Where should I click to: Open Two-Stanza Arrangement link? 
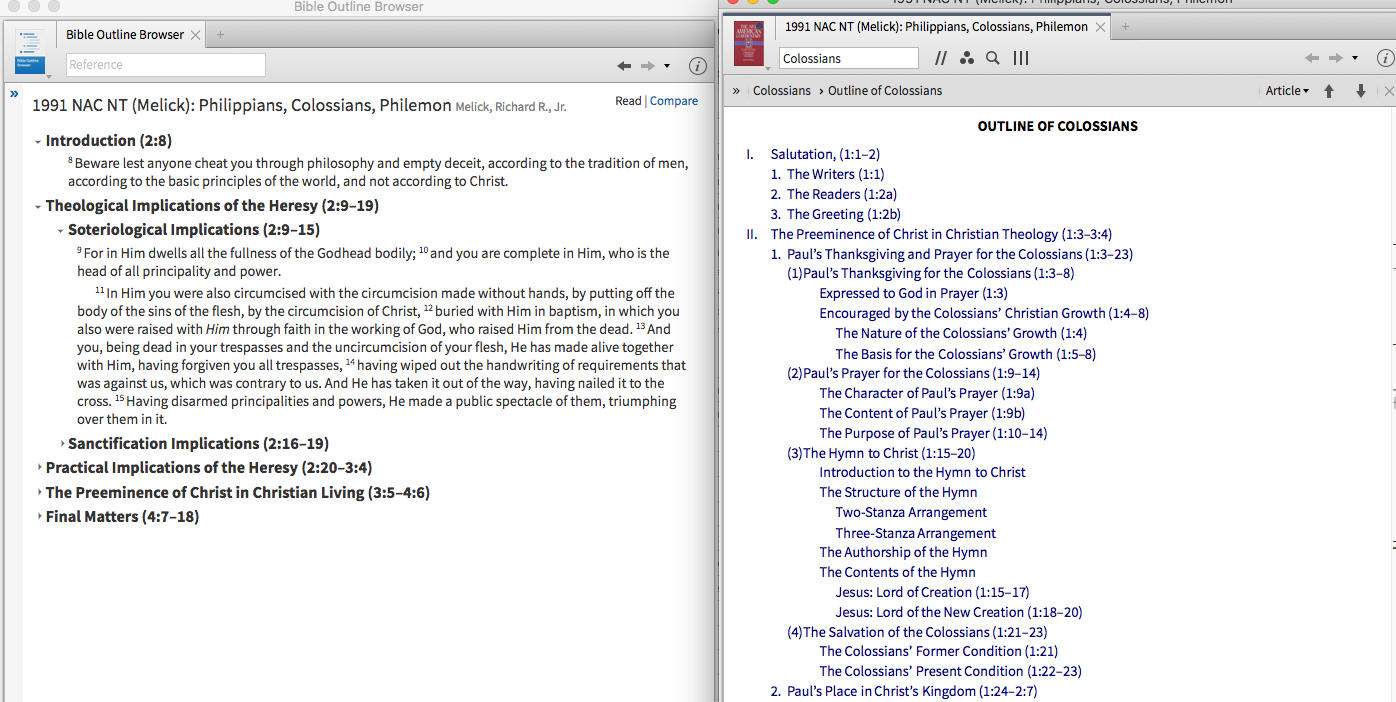point(911,513)
